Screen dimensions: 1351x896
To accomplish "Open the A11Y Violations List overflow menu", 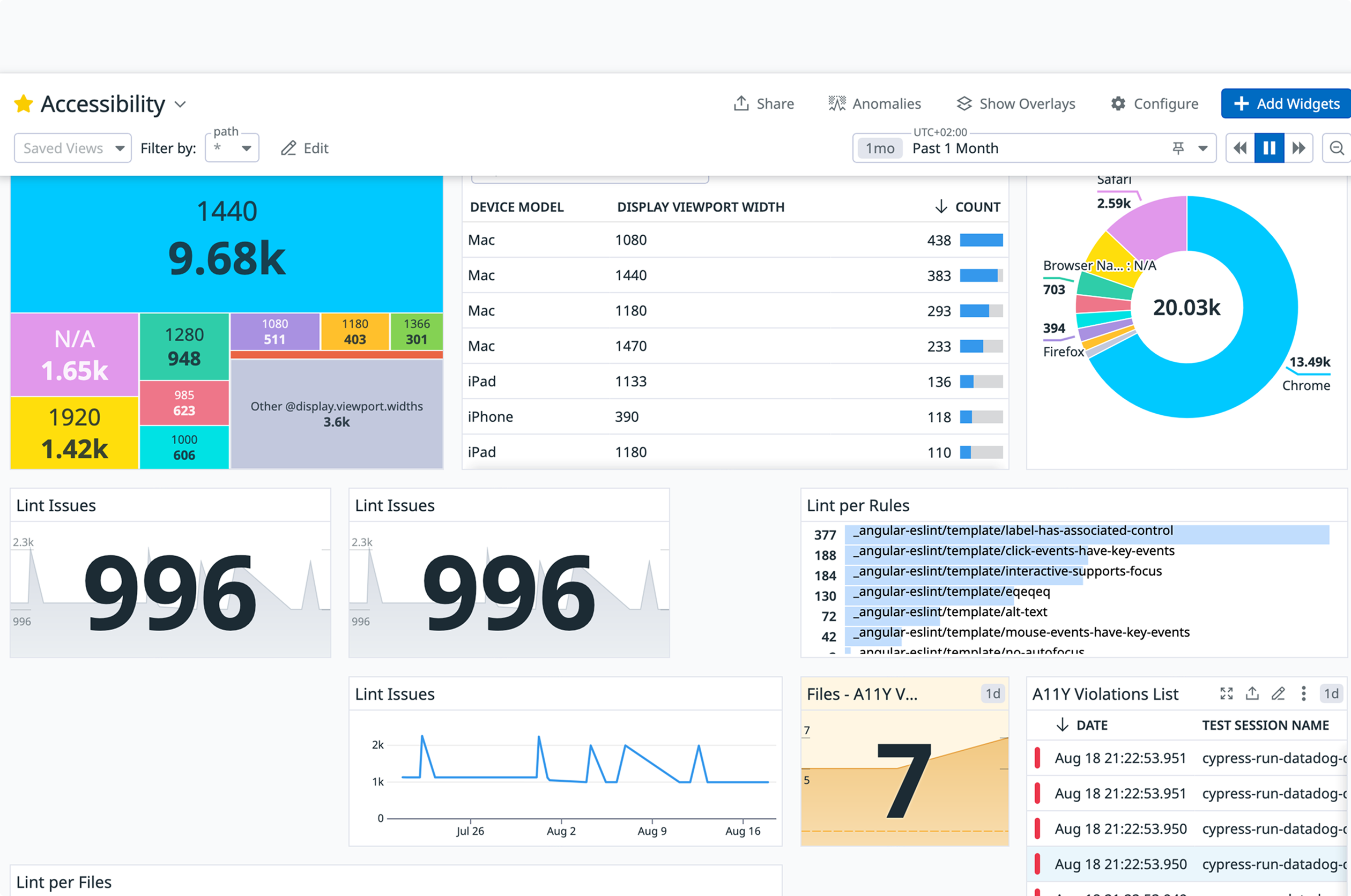I will point(1304,693).
